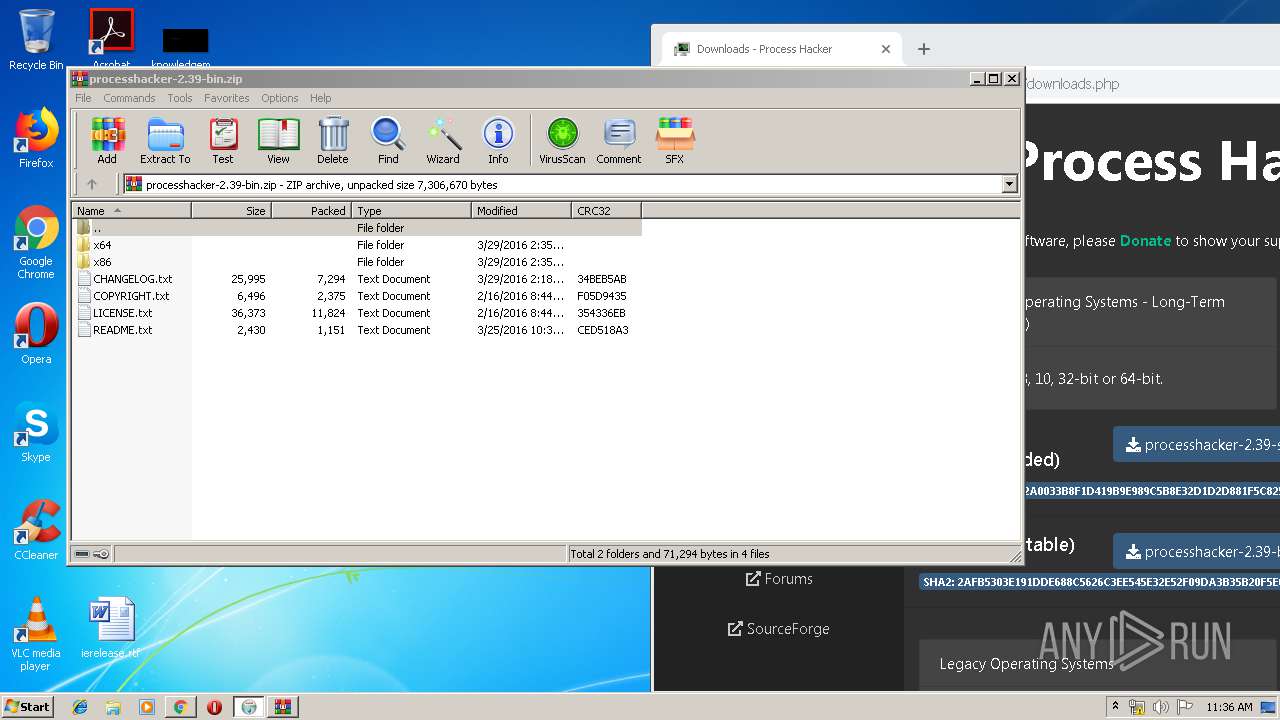This screenshot has height=720, width=1280.
Task: Go up one folder level arrow
Action: 92,184
